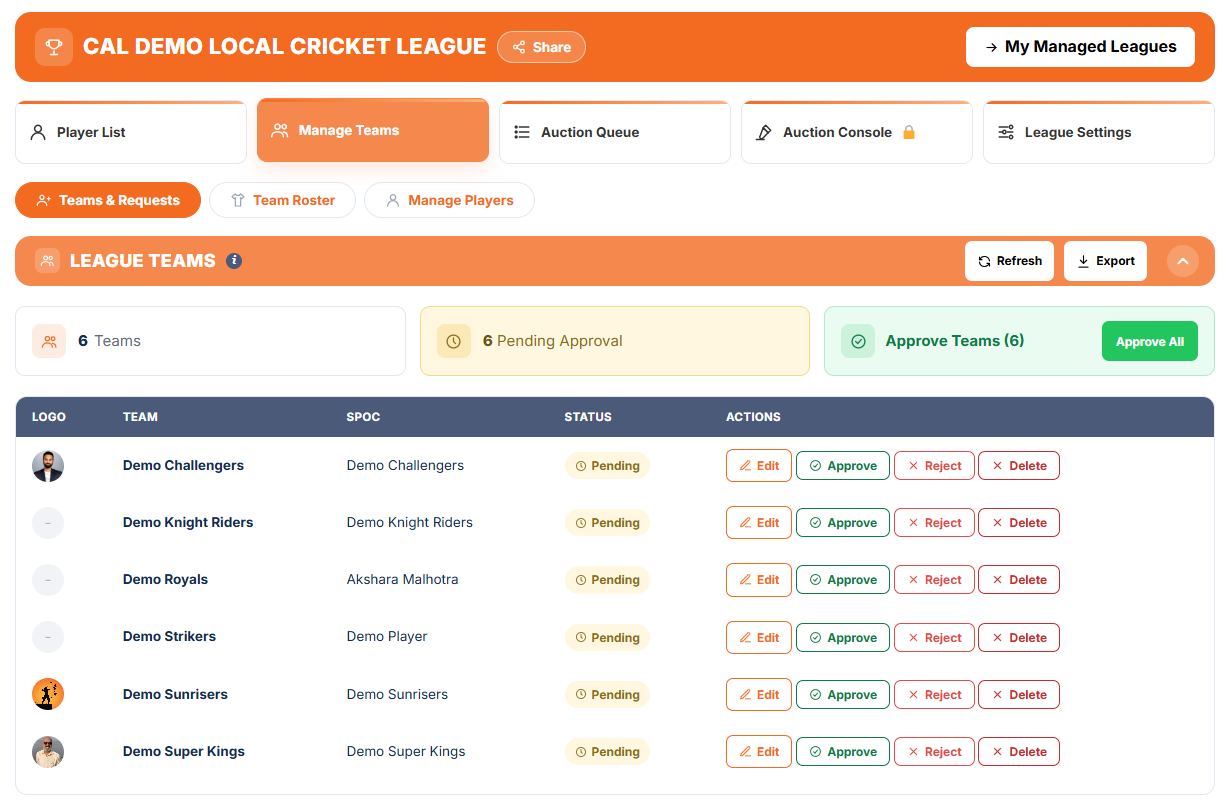The image size is (1227, 807).
Task: Approve Demo Strikers team
Action: (x=843, y=638)
